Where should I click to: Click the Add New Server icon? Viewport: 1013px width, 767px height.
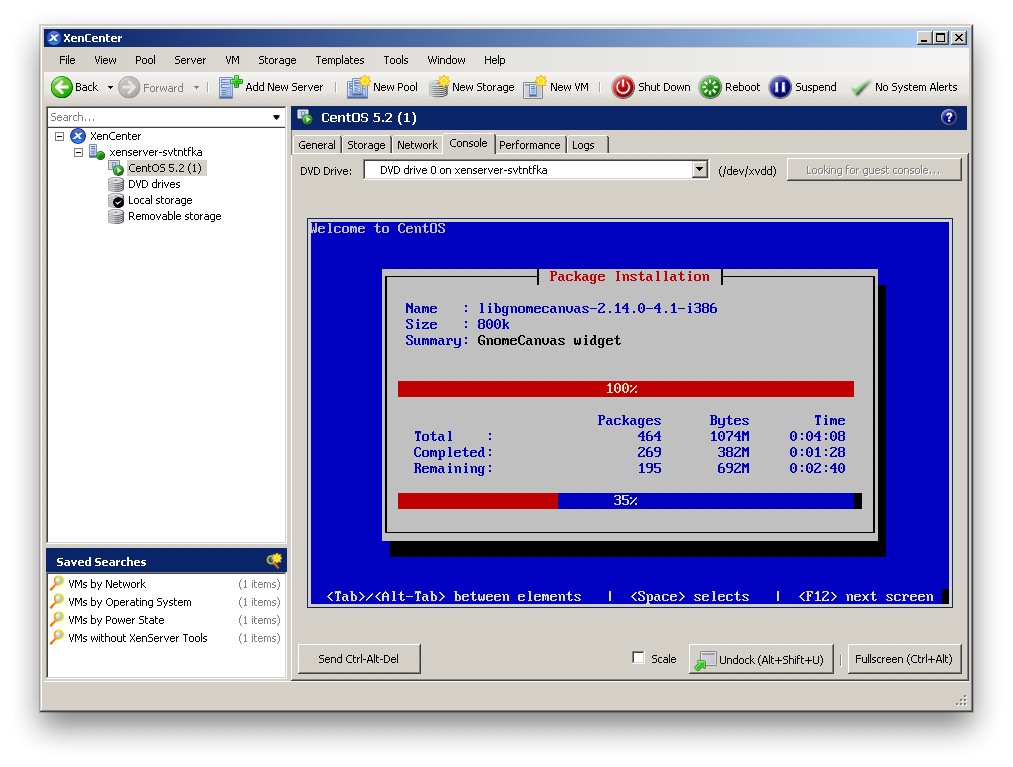coord(230,87)
